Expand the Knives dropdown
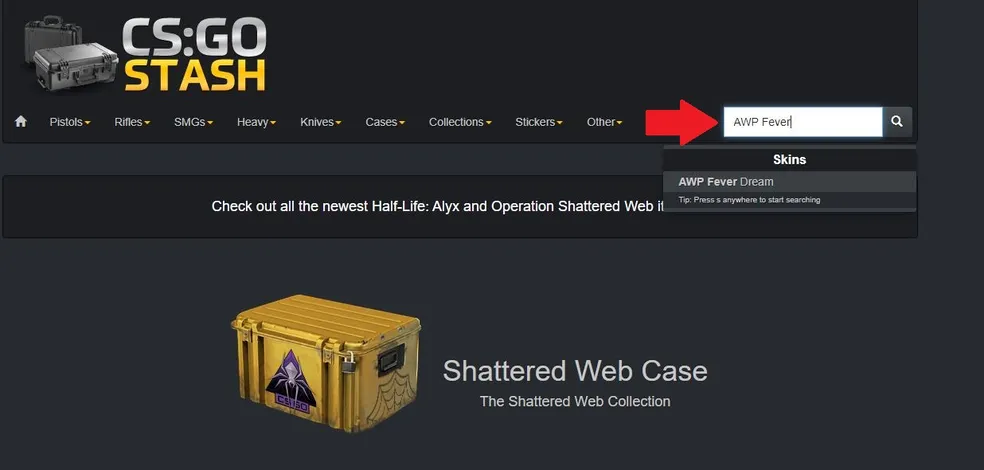 tap(320, 122)
